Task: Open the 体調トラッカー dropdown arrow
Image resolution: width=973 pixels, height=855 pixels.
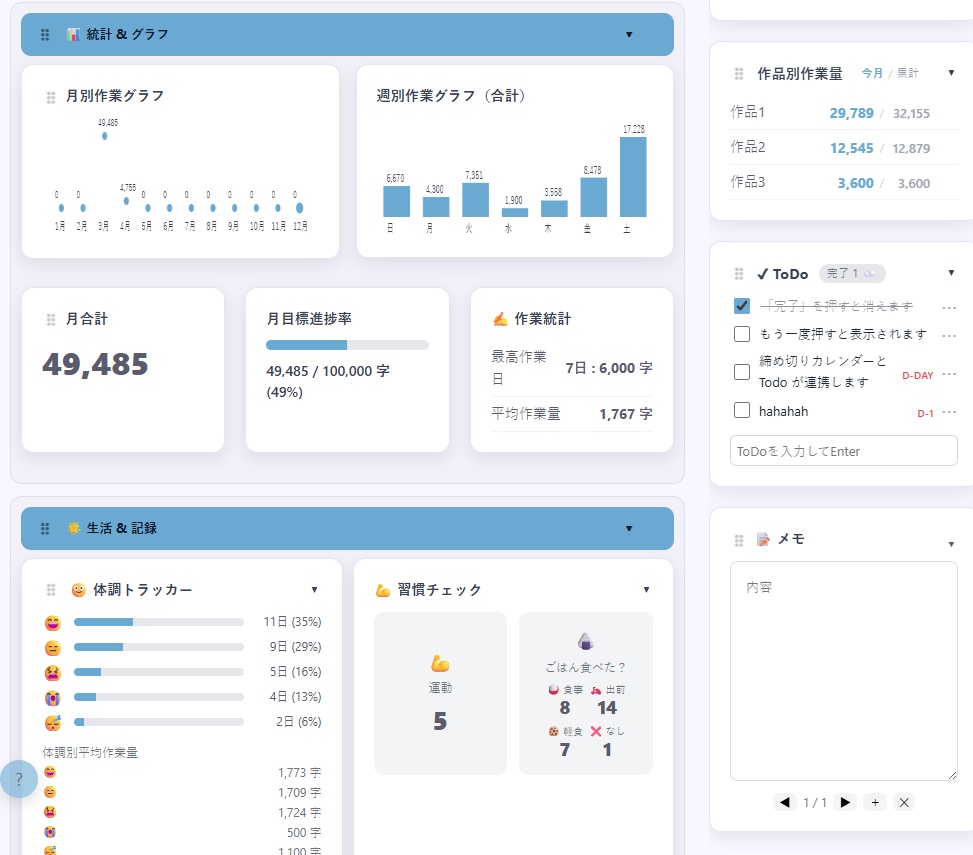Action: (x=314, y=590)
